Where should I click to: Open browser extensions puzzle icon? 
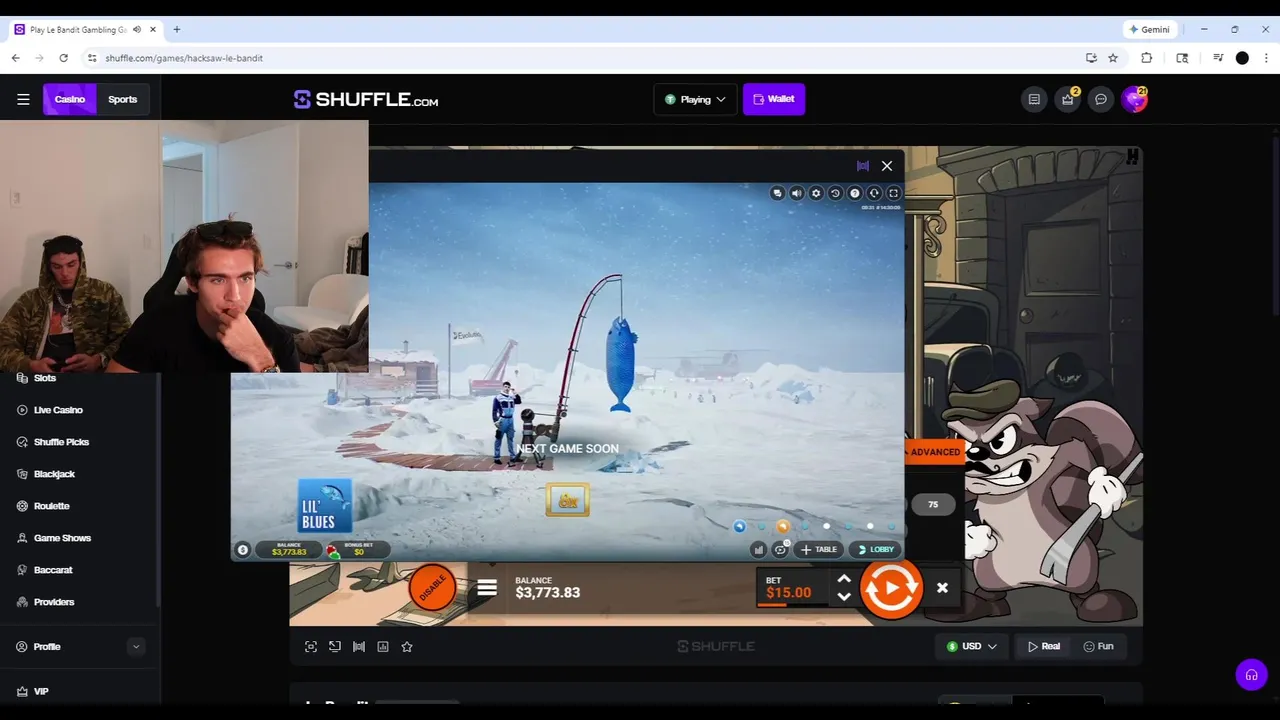pos(1147,58)
